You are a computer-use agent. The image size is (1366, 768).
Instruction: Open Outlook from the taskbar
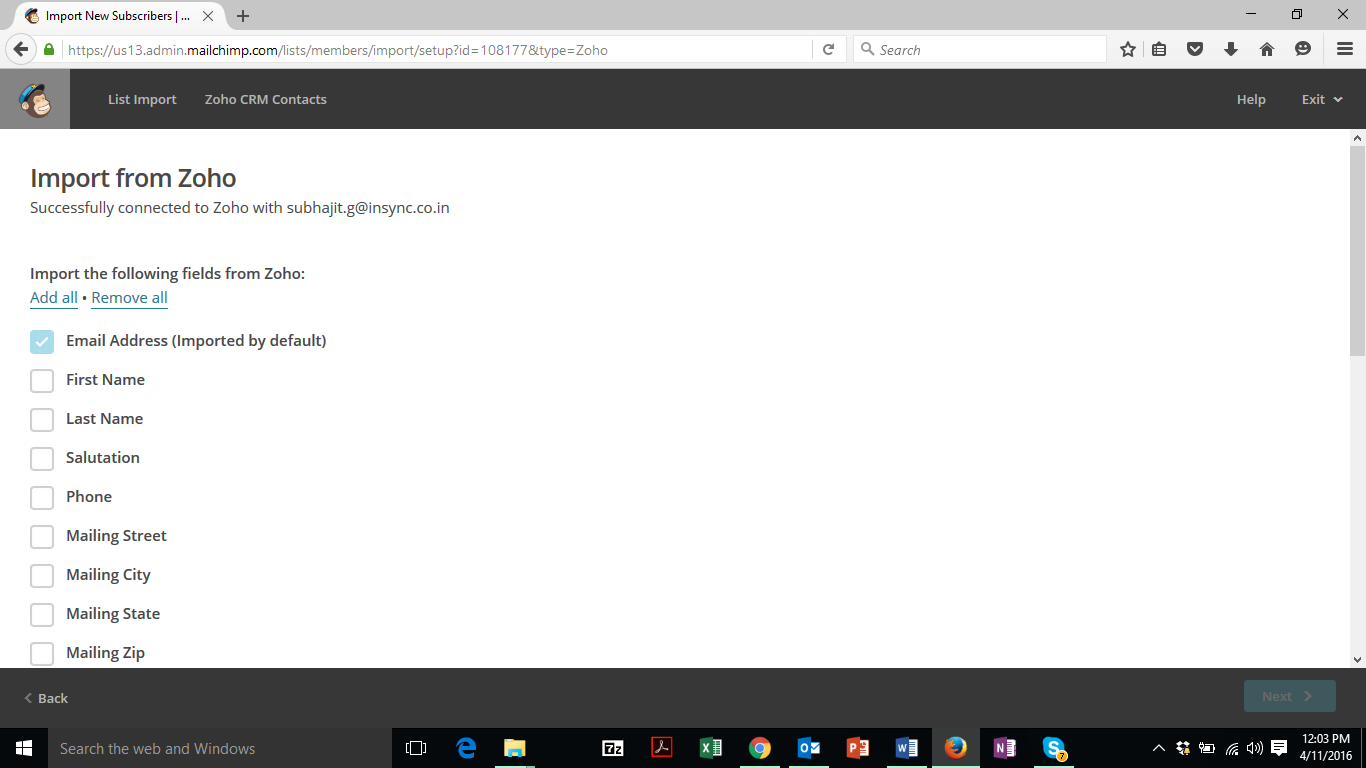pos(809,748)
